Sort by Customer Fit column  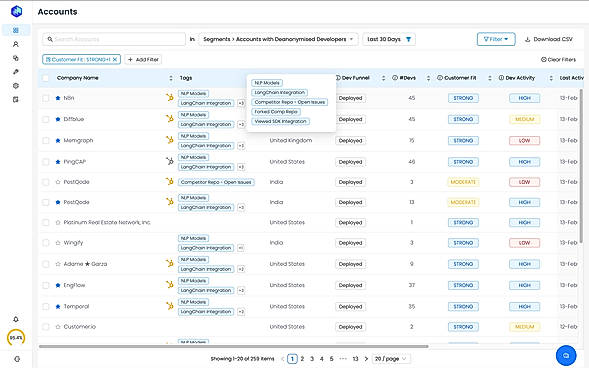click(x=489, y=78)
